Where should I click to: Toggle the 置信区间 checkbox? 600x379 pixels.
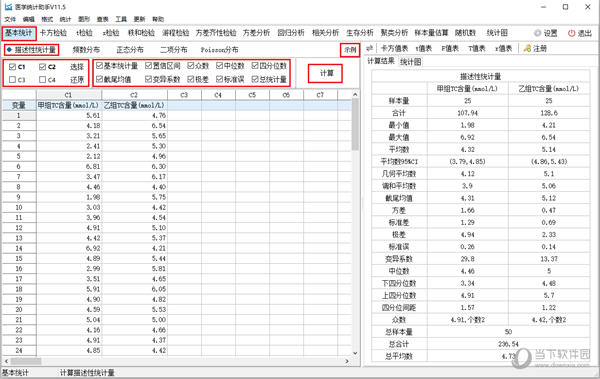[148, 66]
